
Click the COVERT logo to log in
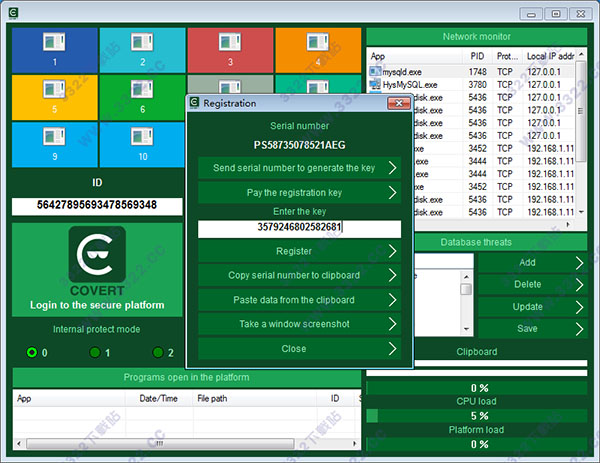pyautogui.click(x=97, y=256)
